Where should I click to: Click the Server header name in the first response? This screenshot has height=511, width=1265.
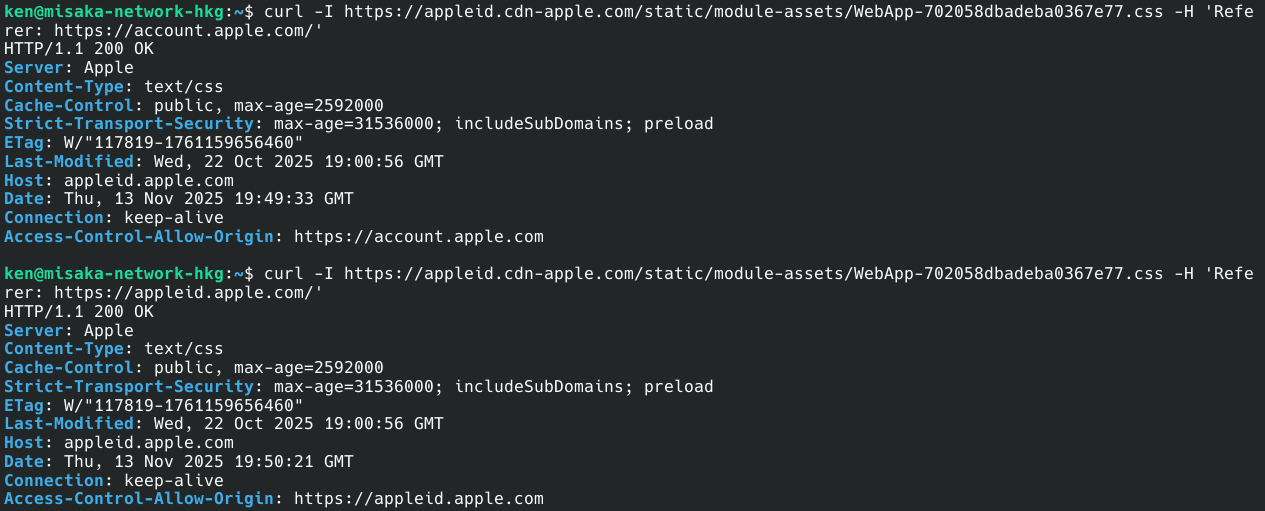click(28, 68)
